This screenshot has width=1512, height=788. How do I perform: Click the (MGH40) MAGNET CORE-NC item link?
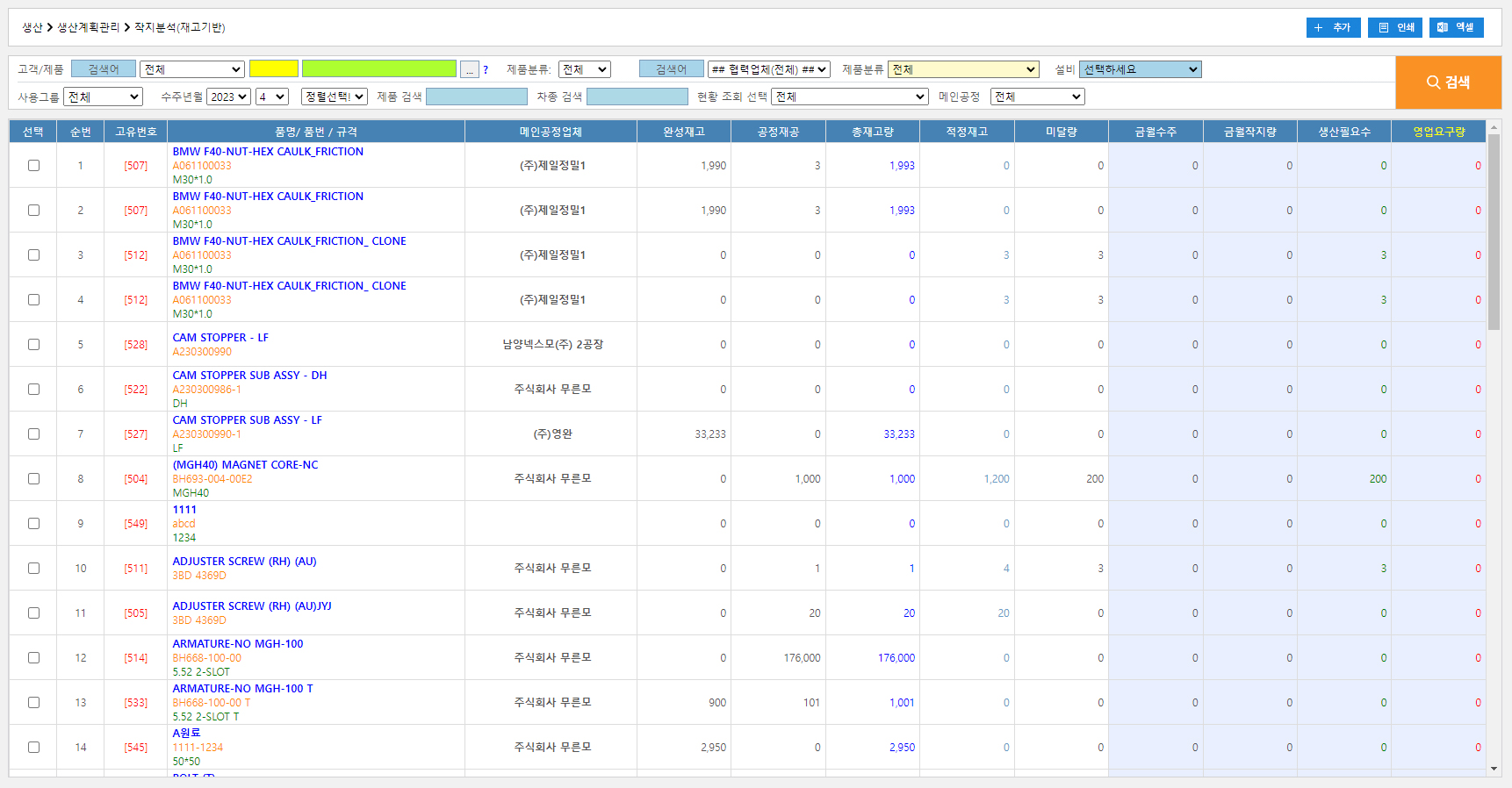(x=245, y=464)
